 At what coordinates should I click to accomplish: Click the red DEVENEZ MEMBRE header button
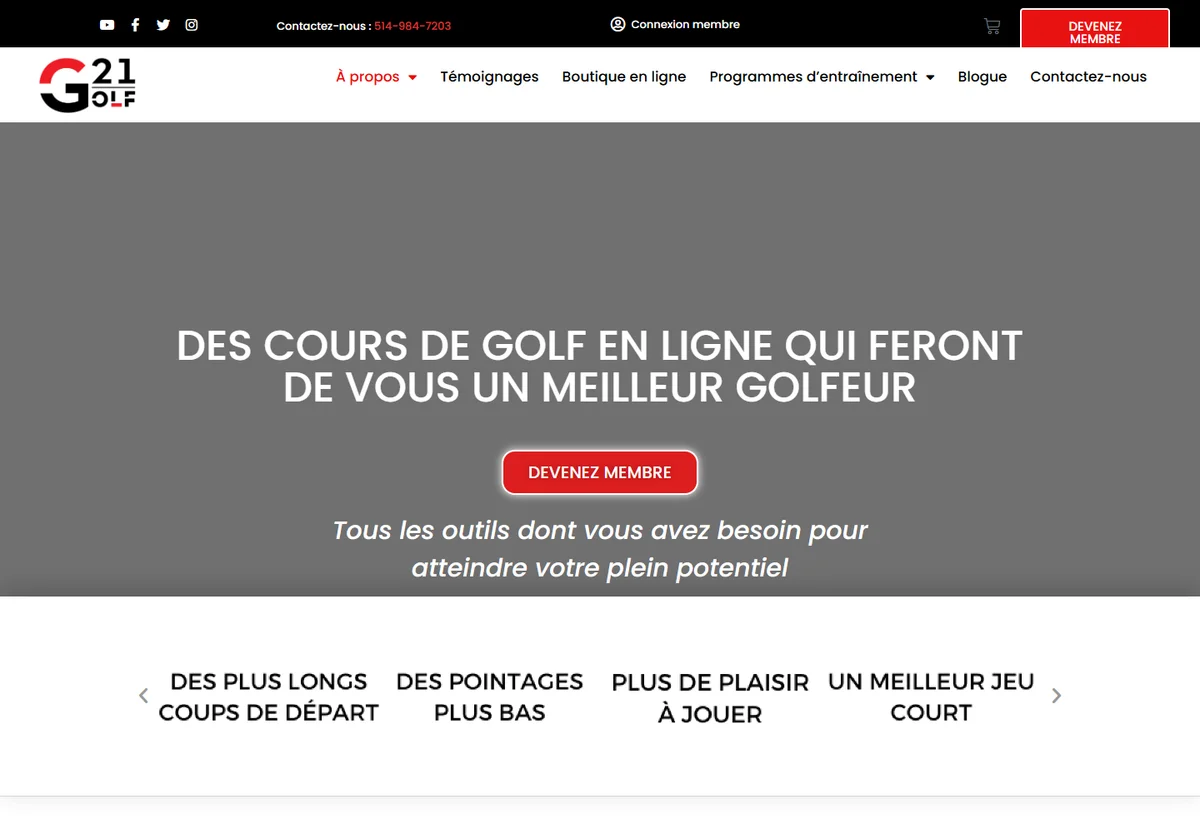coord(1095,29)
